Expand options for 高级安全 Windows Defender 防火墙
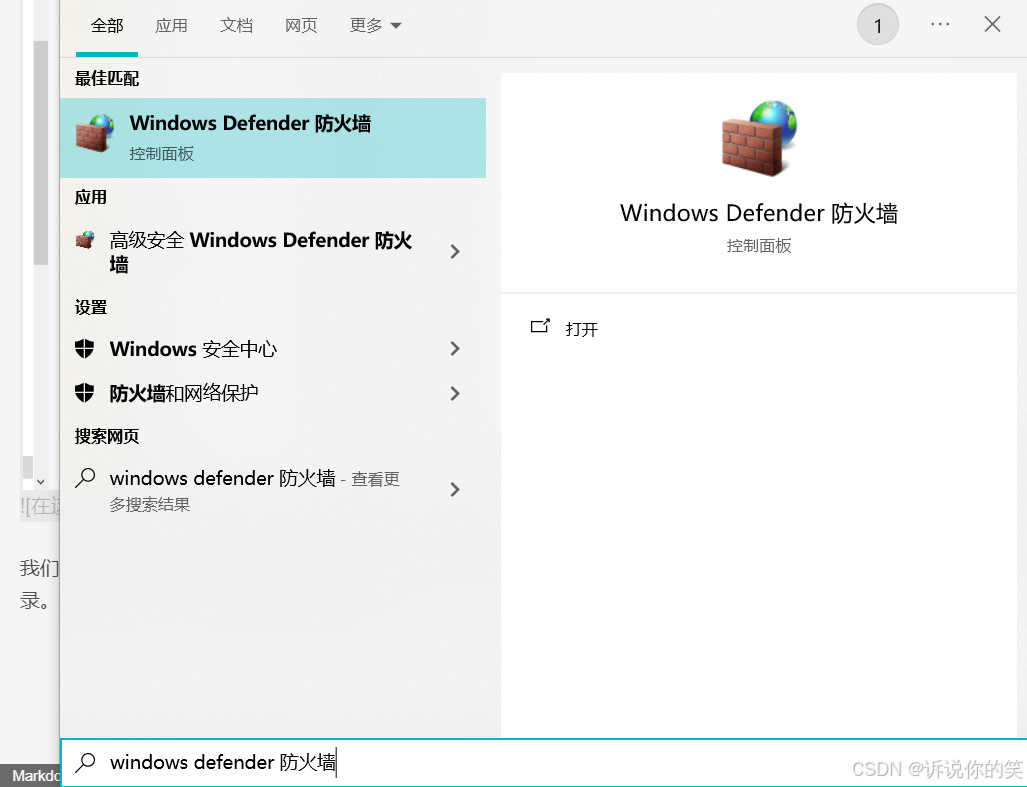1027x787 pixels. 455,251
